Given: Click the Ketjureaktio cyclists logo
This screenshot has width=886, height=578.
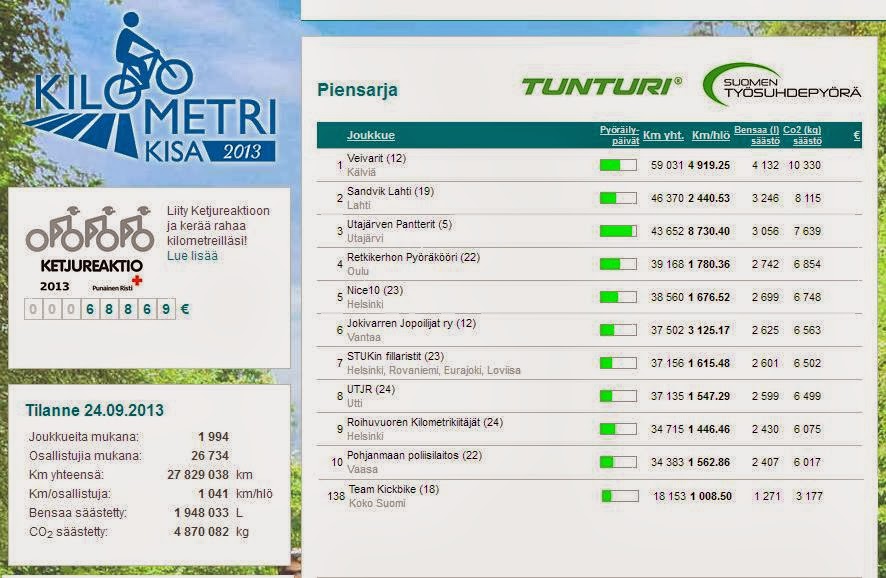Looking at the screenshot, I should (x=90, y=229).
